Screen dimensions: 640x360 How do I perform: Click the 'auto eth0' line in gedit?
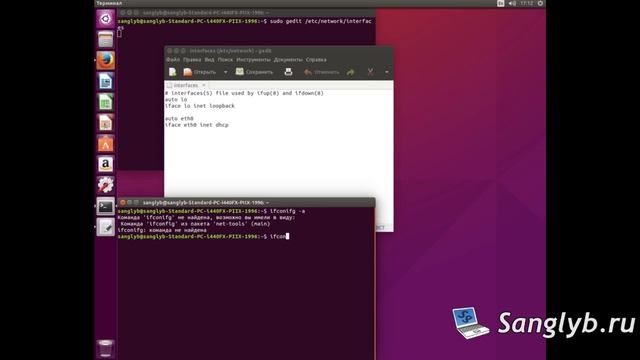179,118
